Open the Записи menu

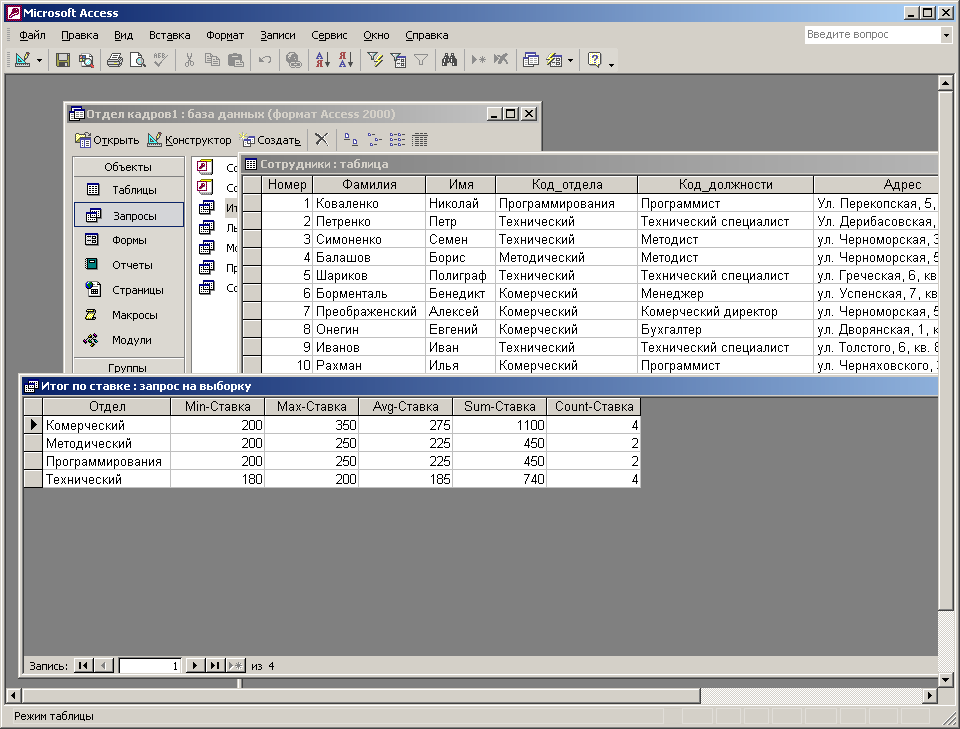pyautogui.click(x=277, y=36)
